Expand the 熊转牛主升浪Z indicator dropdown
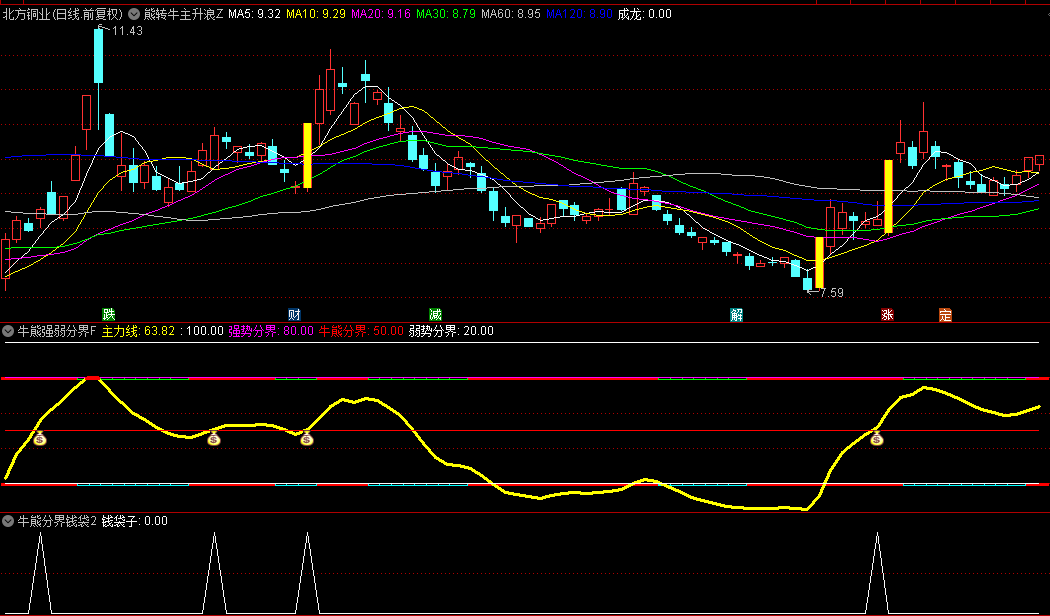The height and width of the screenshot is (616, 1050). [134, 15]
